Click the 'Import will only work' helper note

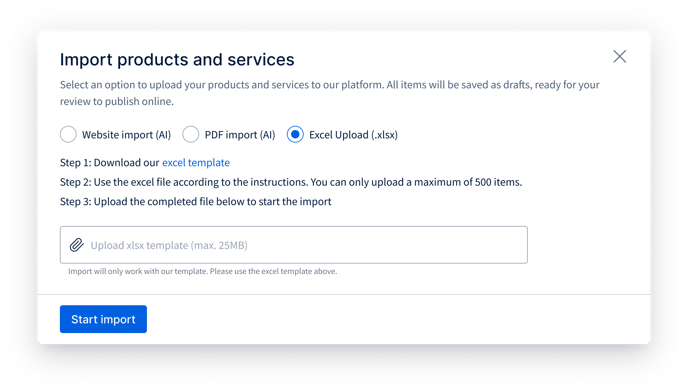point(202,271)
